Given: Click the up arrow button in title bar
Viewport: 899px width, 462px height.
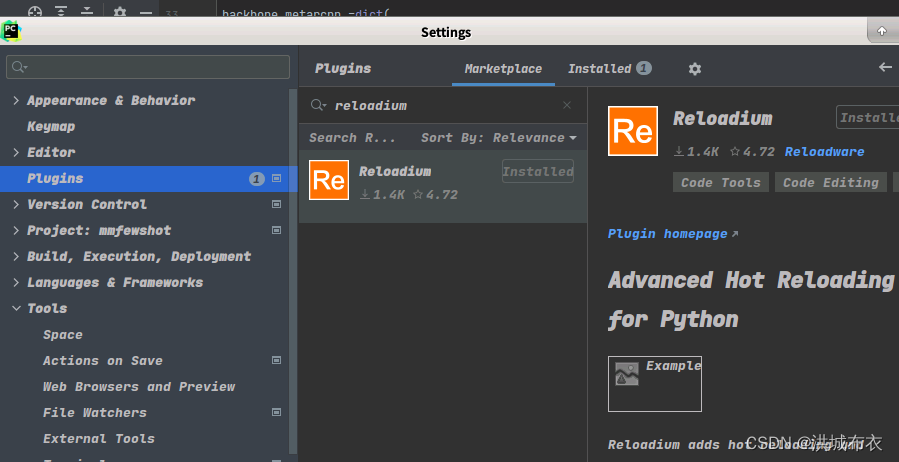Looking at the screenshot, I should click(882, 31).
